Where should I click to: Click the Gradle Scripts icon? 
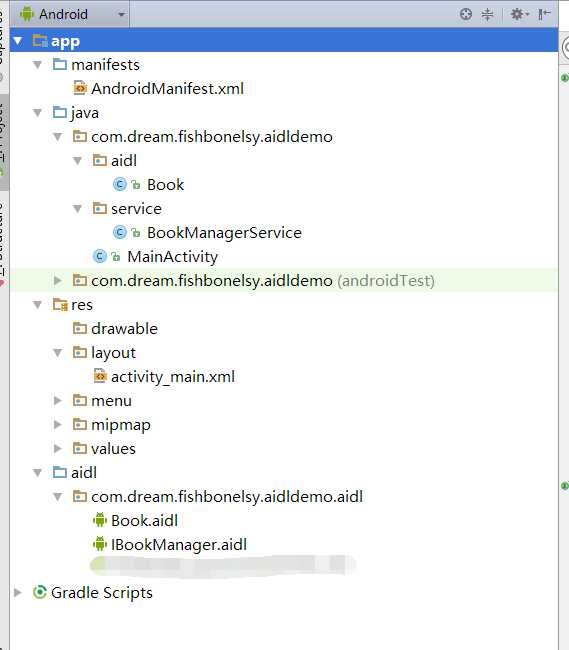click(40, 593)
